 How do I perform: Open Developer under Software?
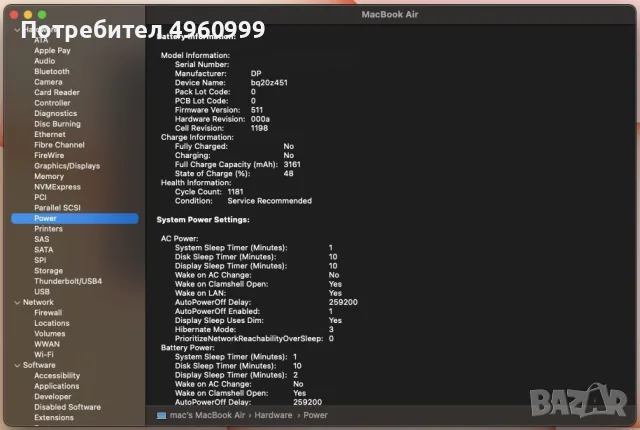tap(53, 397)
